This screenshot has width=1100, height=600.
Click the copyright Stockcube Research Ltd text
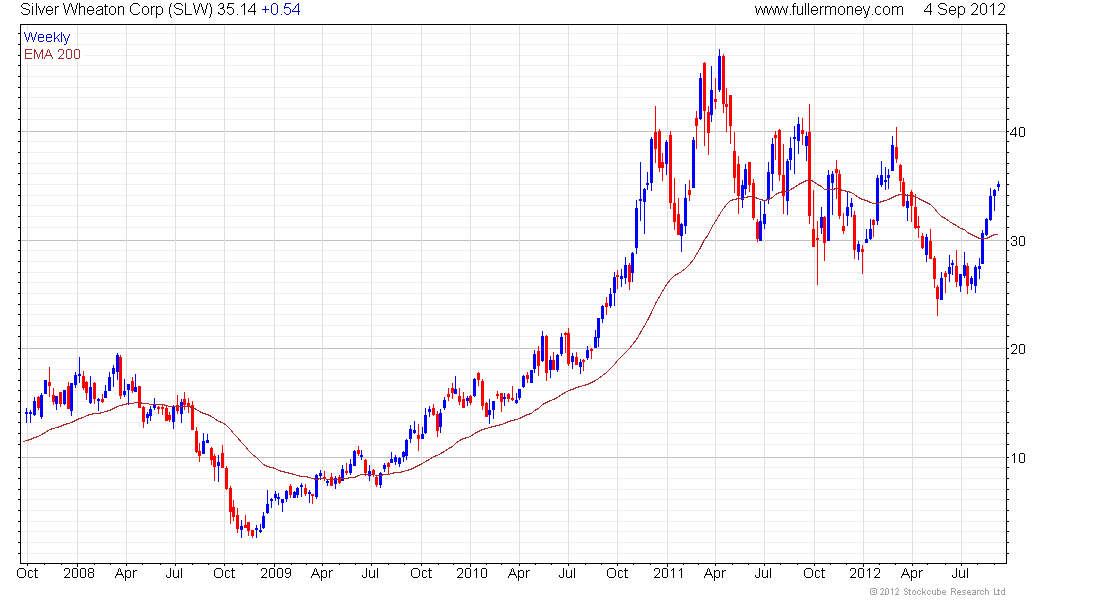937,592
